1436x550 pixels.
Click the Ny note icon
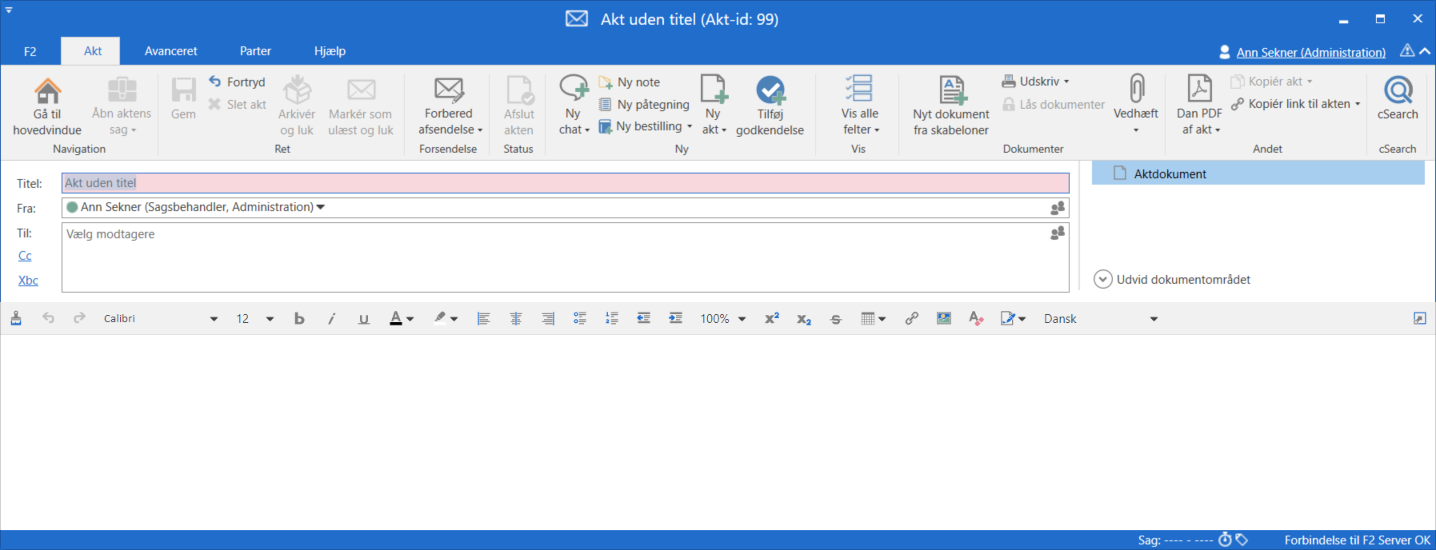click(x=605, y=82)
